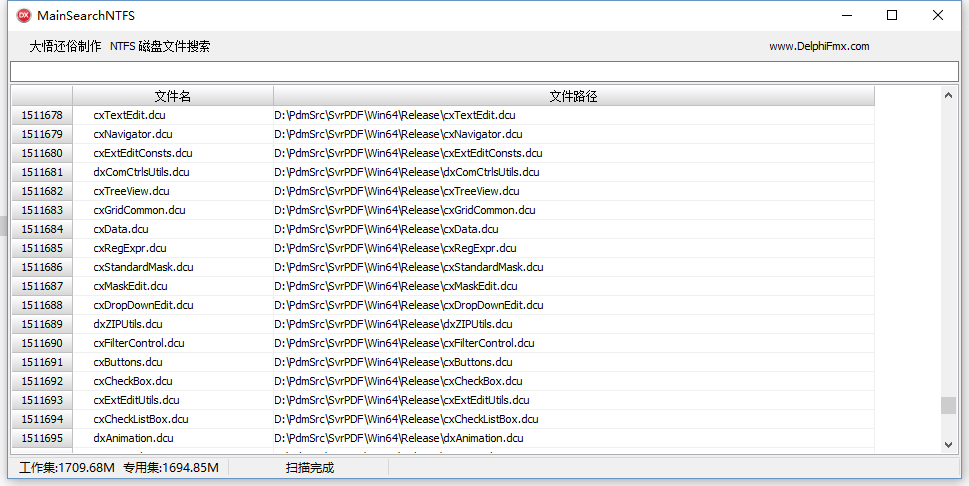Viewport: 969px width, 486px height.
Task: Click the scrollbar down arrow
Action: pos(948,444)
